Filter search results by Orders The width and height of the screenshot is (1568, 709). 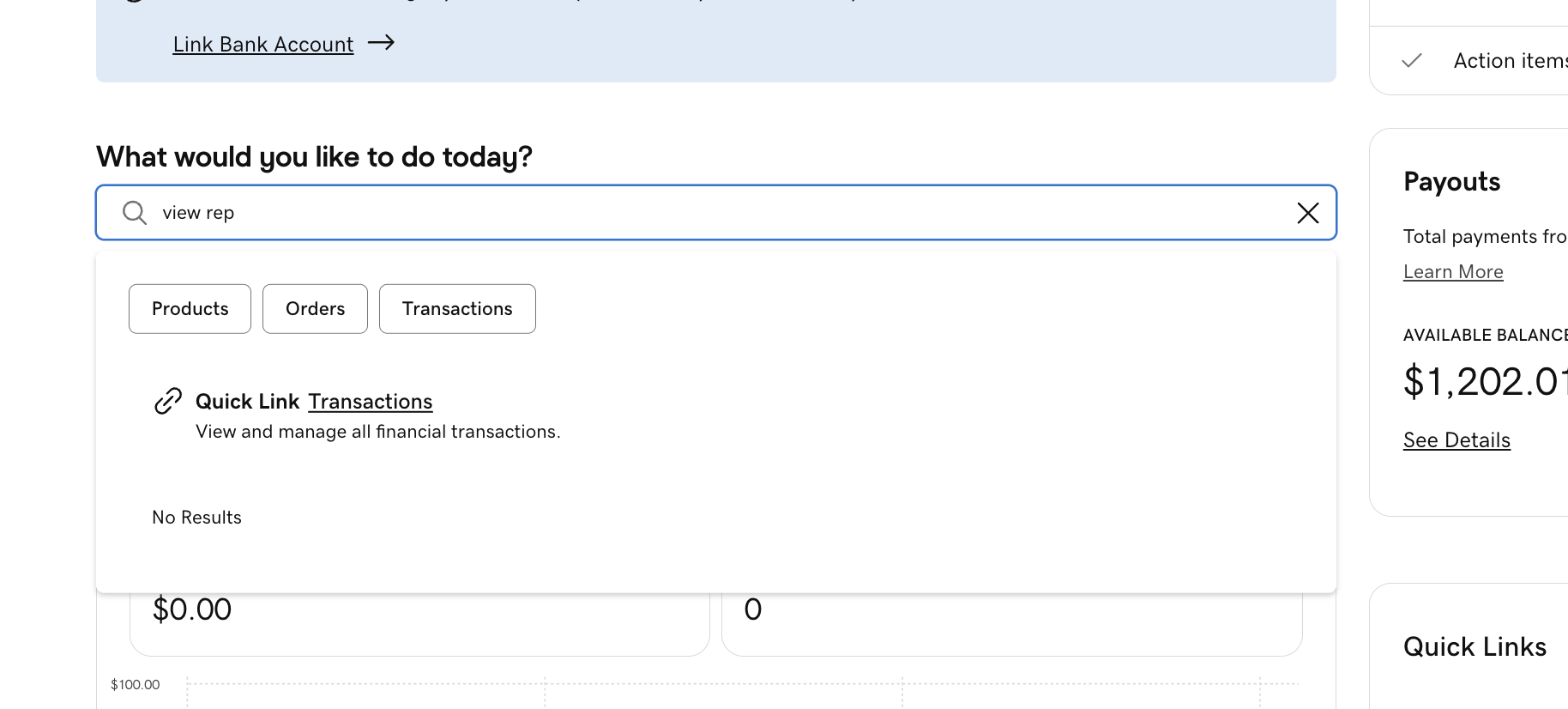click(315, 309)
